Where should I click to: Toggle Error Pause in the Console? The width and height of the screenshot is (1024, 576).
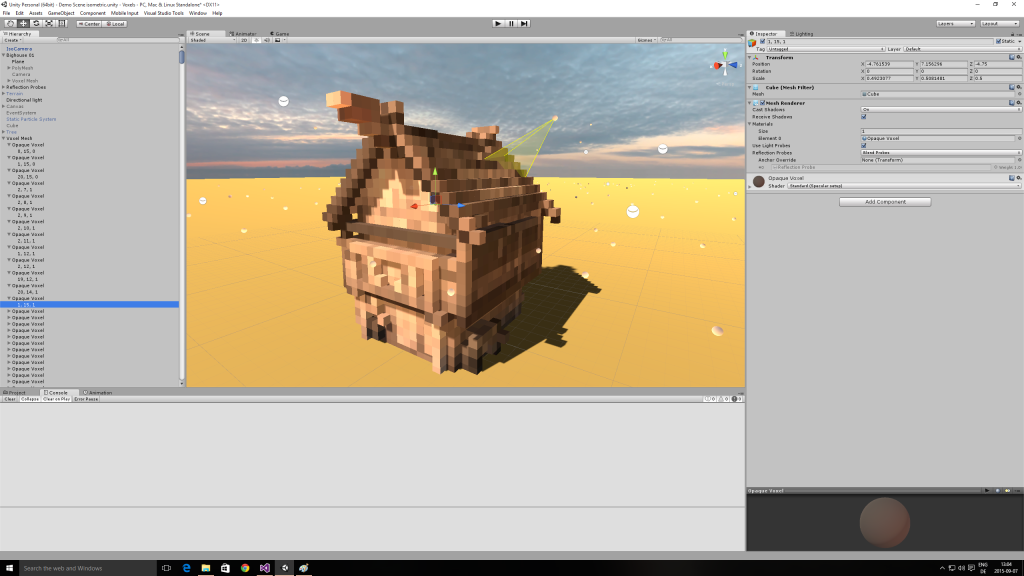pyautogui.click(x=86, y=399)
